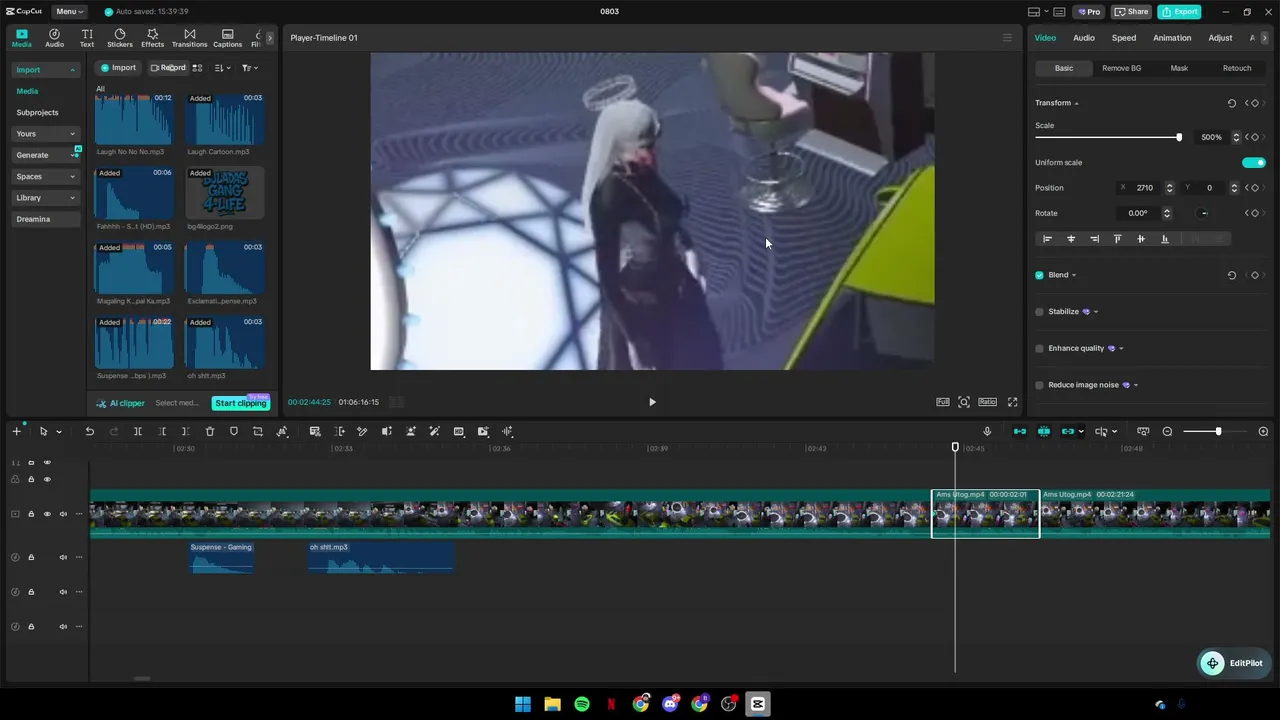Click the Pro upgrade button

coord(1088,12)
